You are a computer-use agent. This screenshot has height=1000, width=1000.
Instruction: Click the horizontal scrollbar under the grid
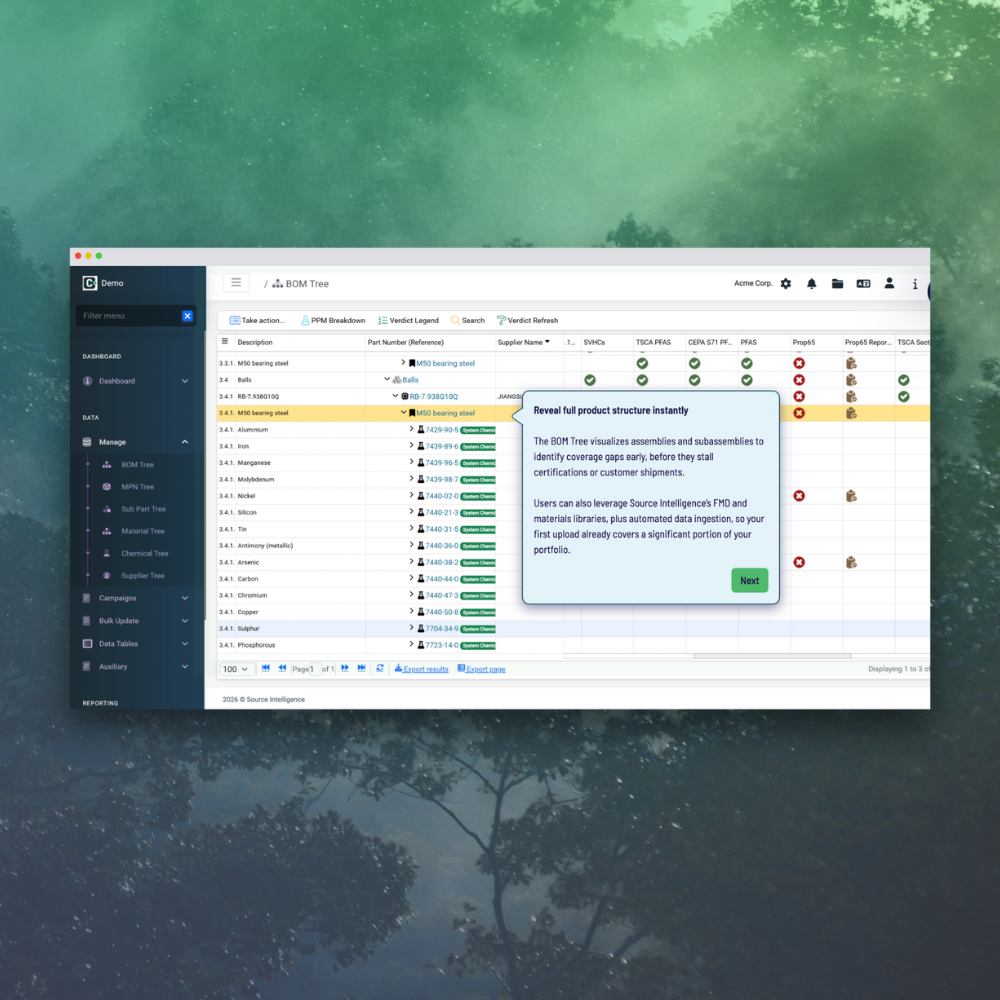click(x=772, y=656)
